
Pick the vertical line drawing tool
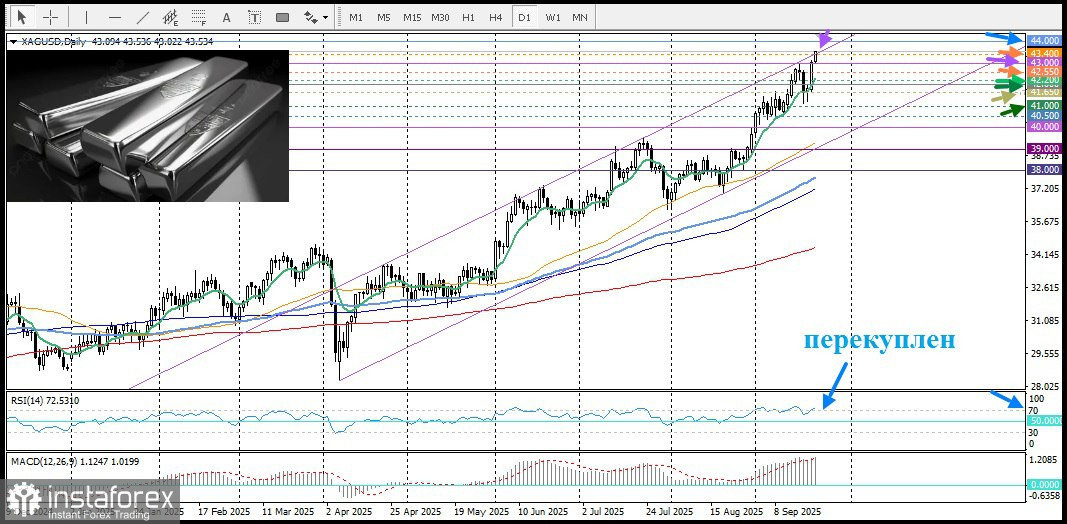point(86,17)
